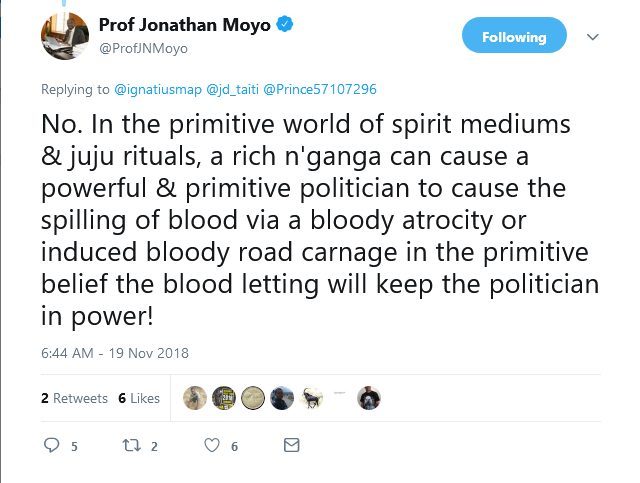The image size is (640, 483).
Task: Expand the tweet options chevron
Action: click(592, 37)
